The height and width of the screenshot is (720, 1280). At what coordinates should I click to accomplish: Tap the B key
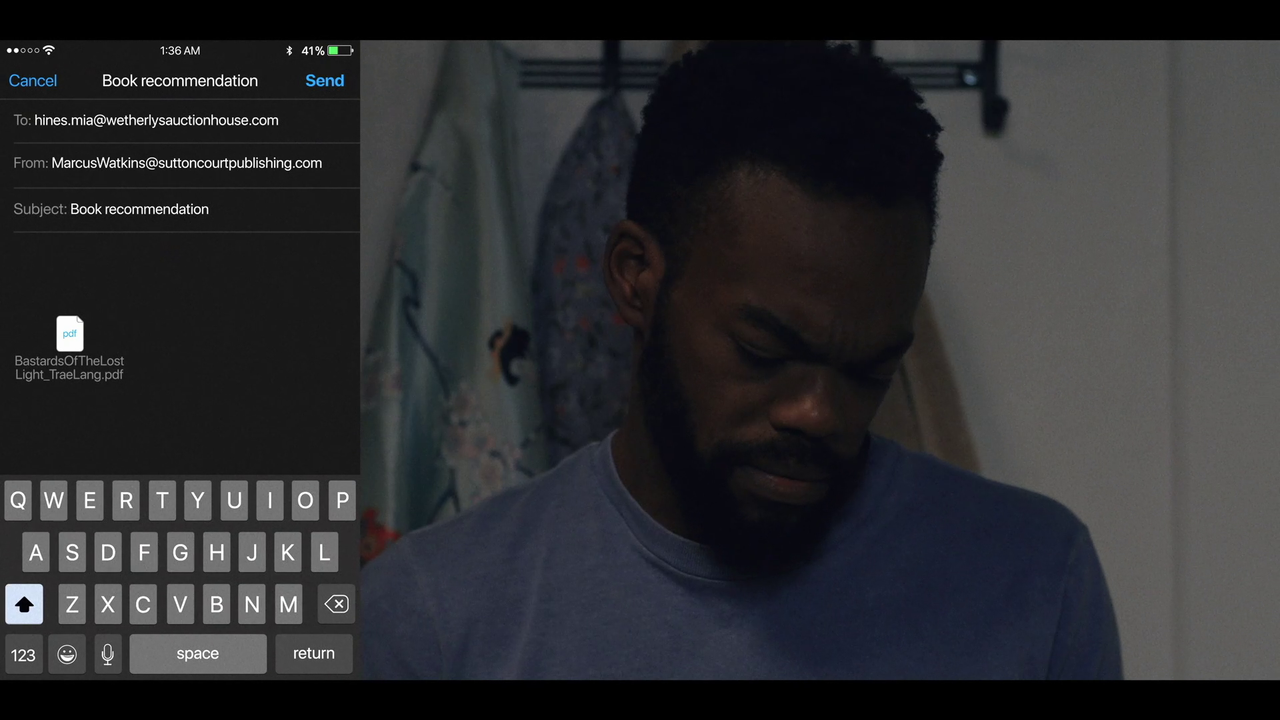pyautogui.click(x=216, y=604)
